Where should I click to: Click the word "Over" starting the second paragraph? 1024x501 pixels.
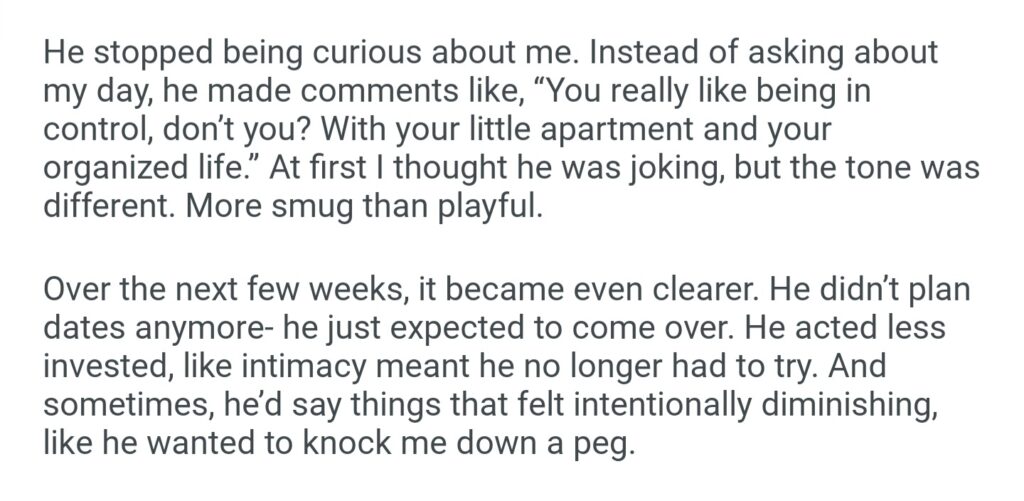point(74,292)
